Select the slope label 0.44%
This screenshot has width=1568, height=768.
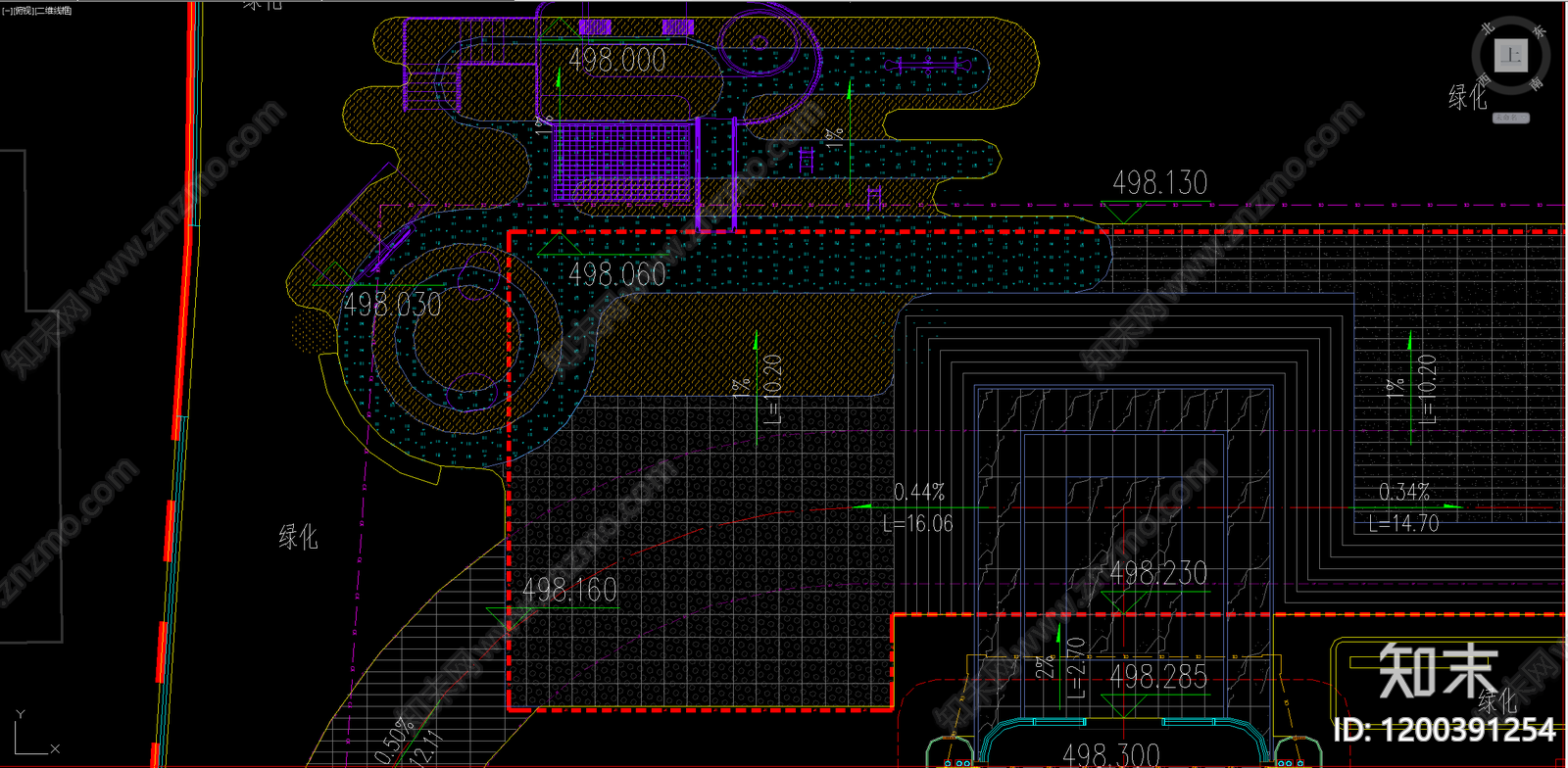pyautogui.click(x=919, y=492)
